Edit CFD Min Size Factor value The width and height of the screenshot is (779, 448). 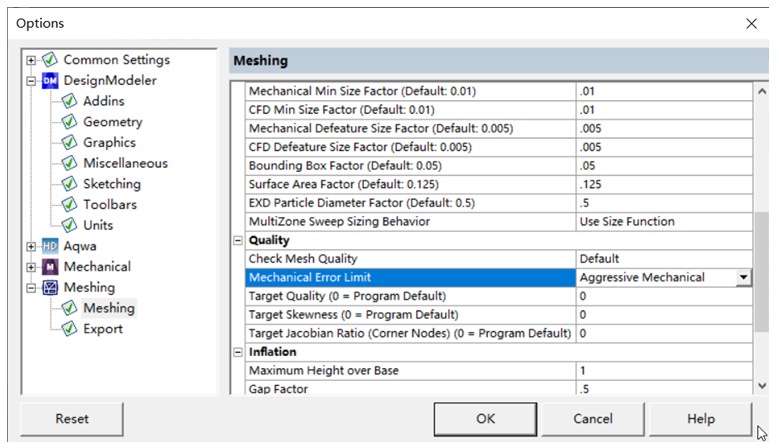click(664, 110)
